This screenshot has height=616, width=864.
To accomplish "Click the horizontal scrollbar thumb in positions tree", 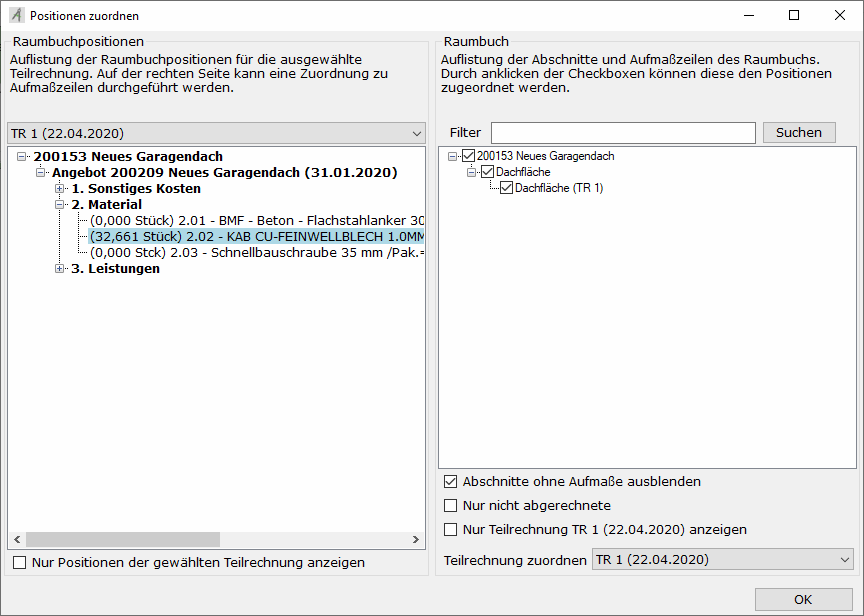I will [123, 539].
